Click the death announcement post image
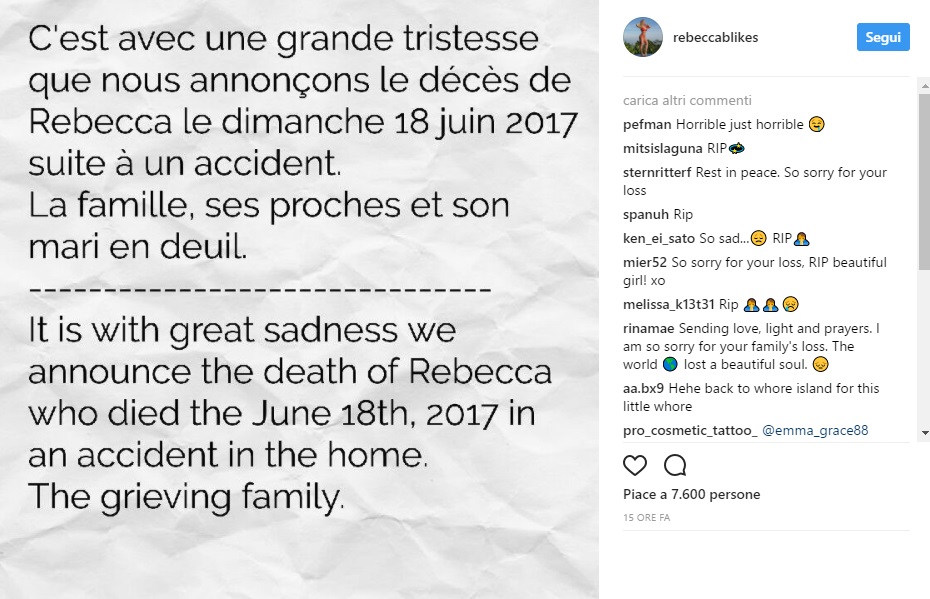Image resolution: width=930 pixels, height=599 pixels. click(x=299, y=299)
